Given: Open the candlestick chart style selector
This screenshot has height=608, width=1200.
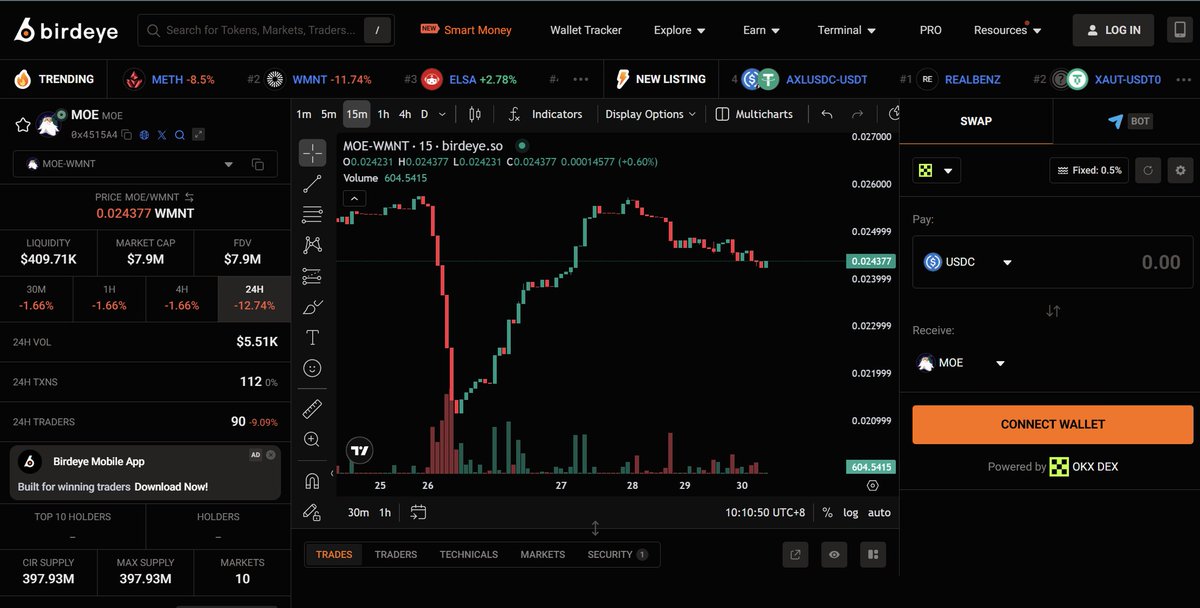Looking at the screenshot, I should [475, 114].
